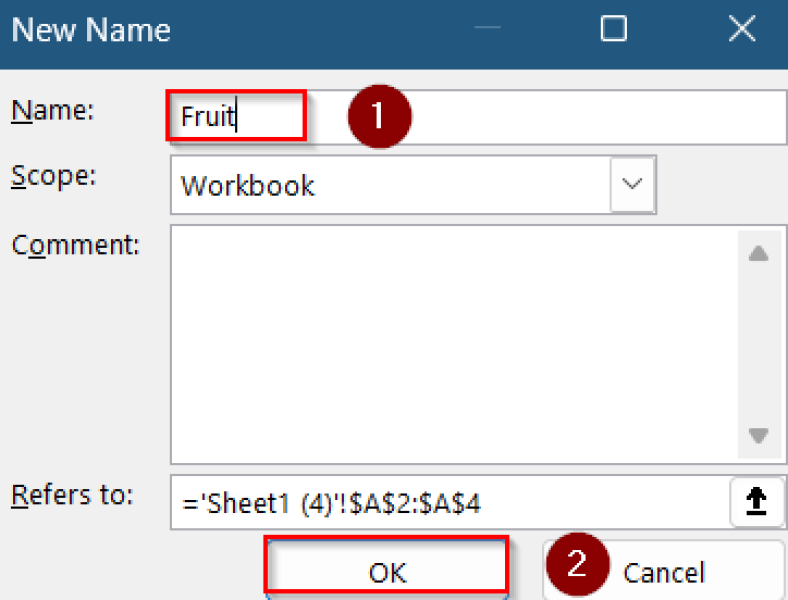Click the red step 1 badge
Image resolution: width=788 pixels, height=600 pixels.
click(379, 116)
